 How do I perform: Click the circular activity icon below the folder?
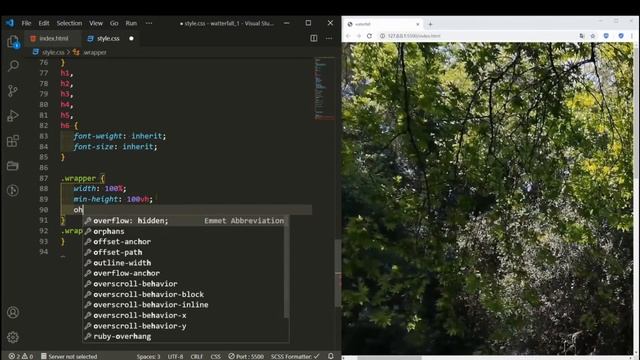point(13,190)
